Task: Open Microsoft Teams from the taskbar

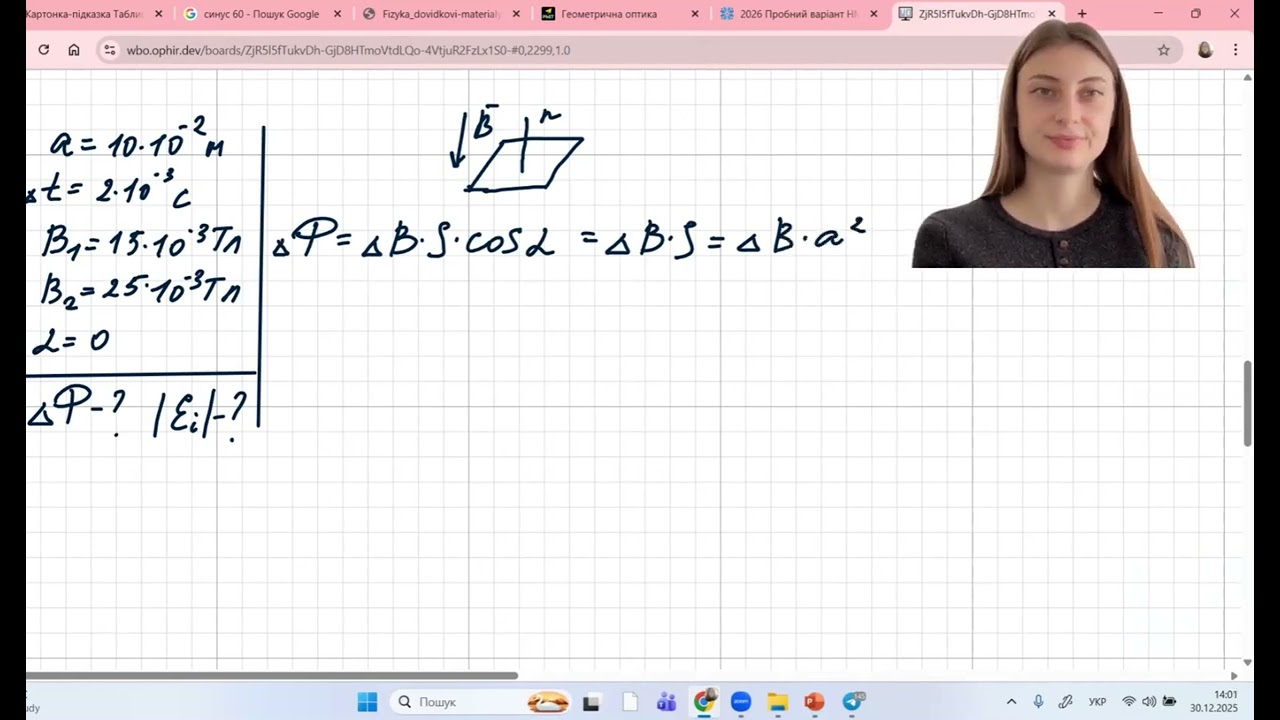Action: click(666, 702)
